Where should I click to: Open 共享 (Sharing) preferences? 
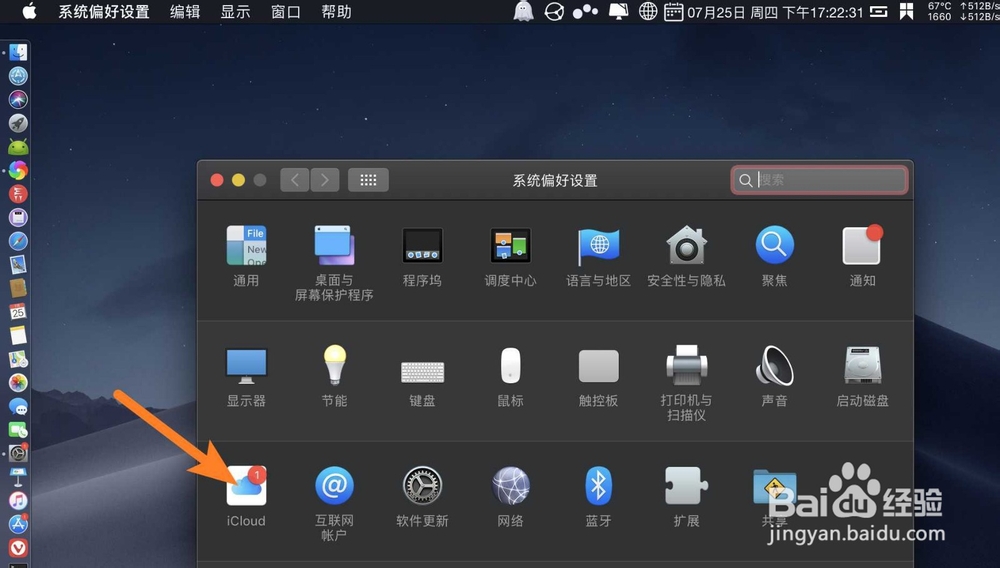pos(774,488)
